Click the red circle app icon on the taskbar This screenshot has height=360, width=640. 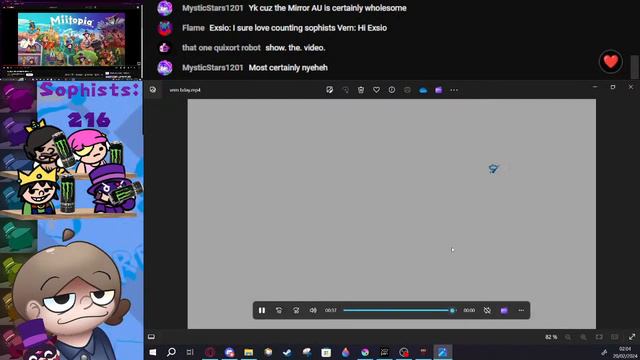tap(210, 352)
